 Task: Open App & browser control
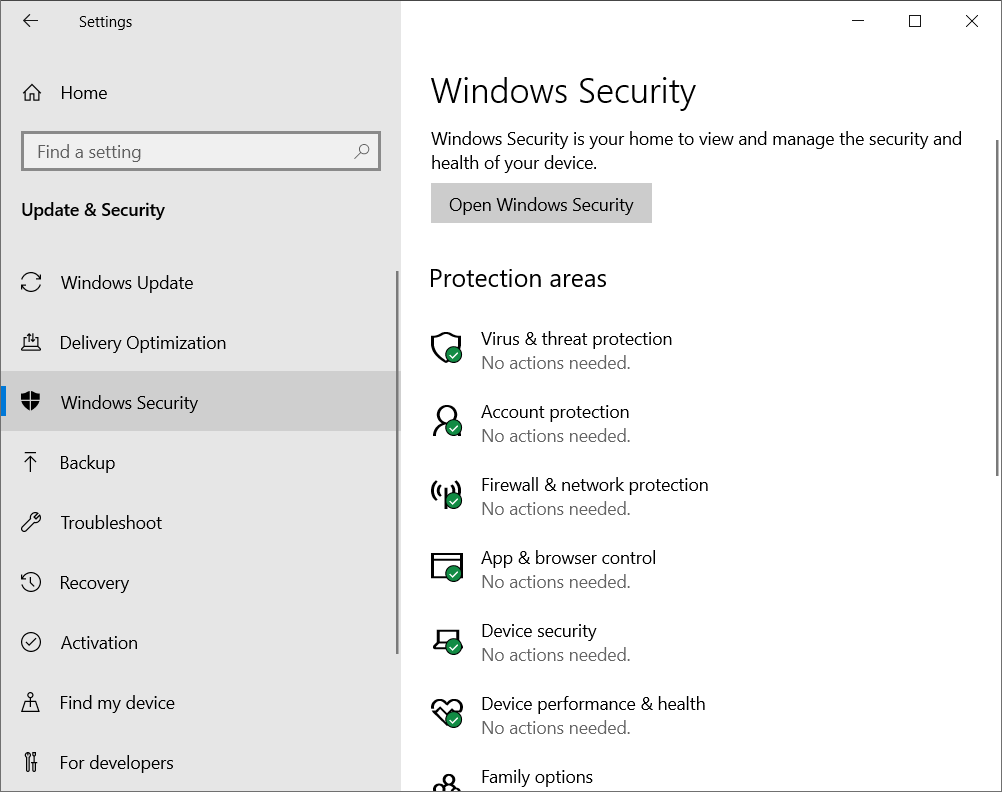[x=568, y=558]
